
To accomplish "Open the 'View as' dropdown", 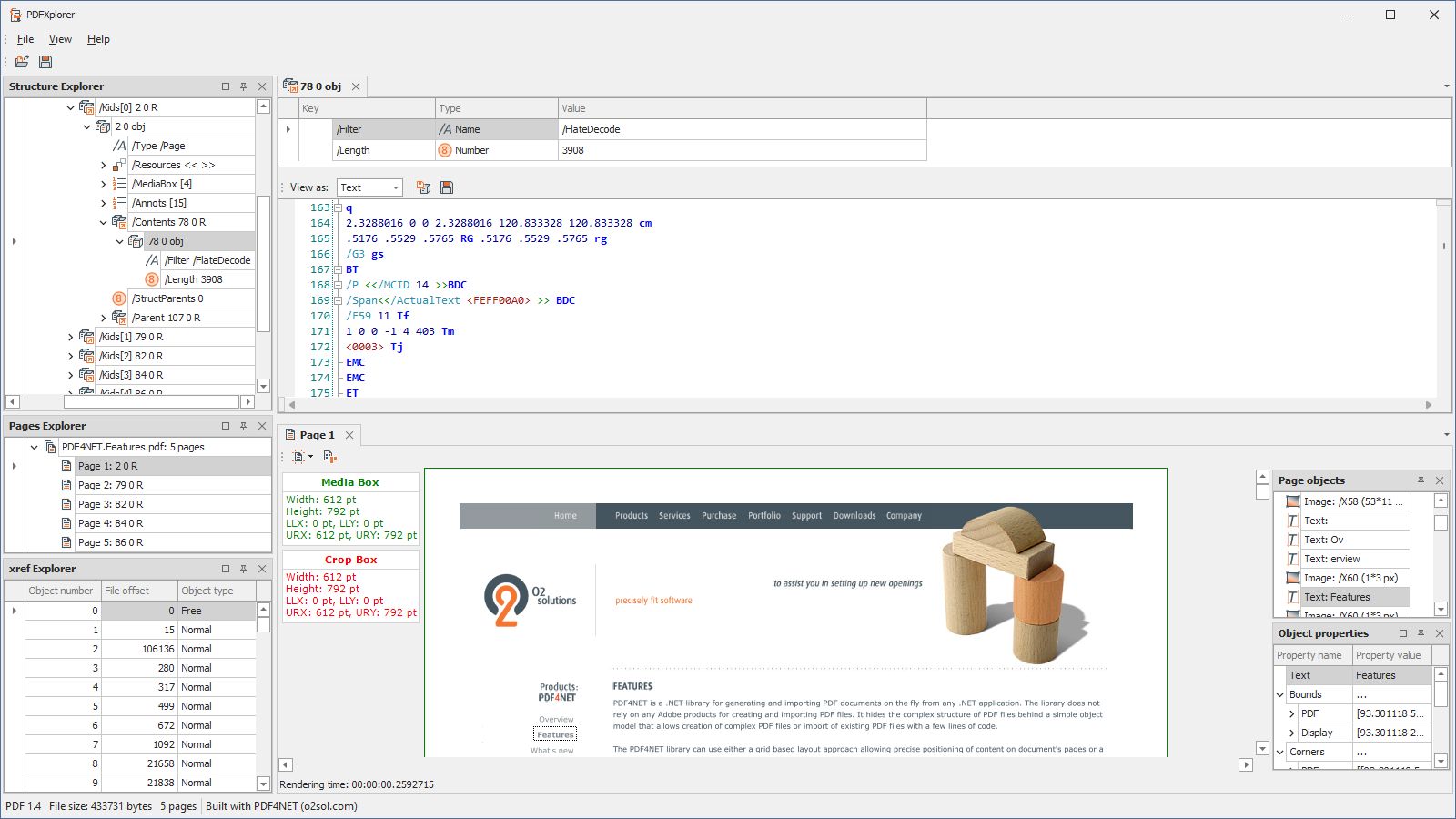I will (393, 187).
